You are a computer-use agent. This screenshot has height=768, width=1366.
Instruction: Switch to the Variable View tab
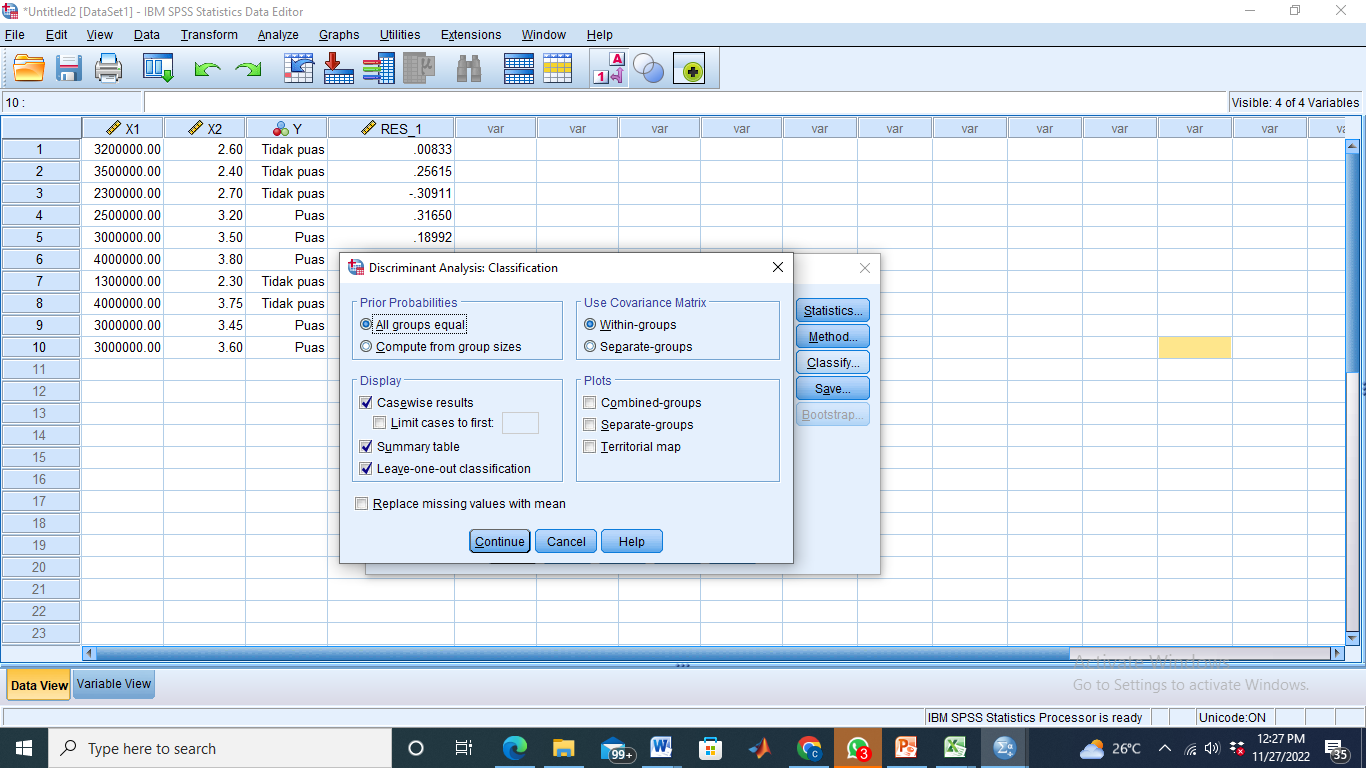[x=114, y=685]
